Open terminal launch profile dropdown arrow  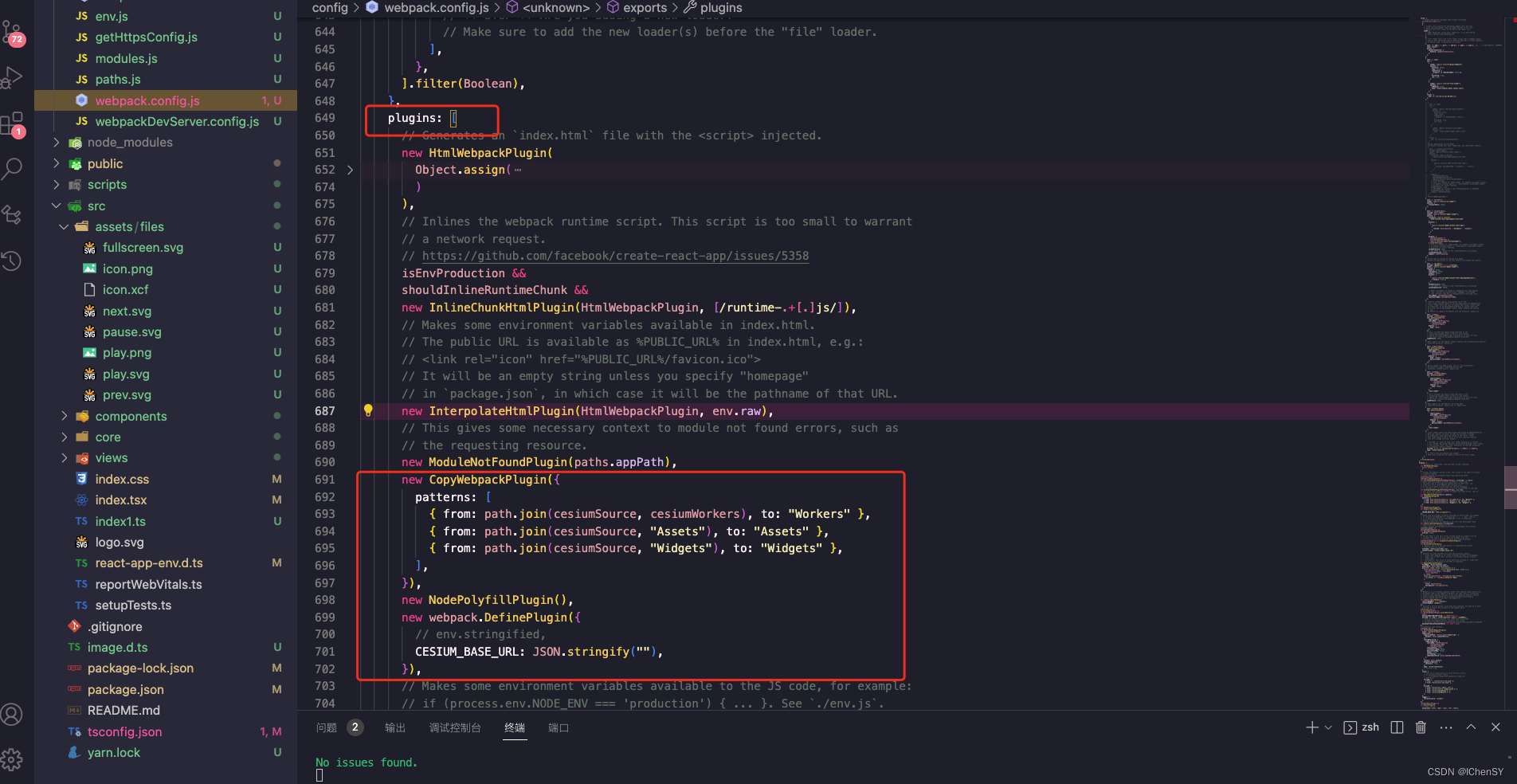[1328, 727]
